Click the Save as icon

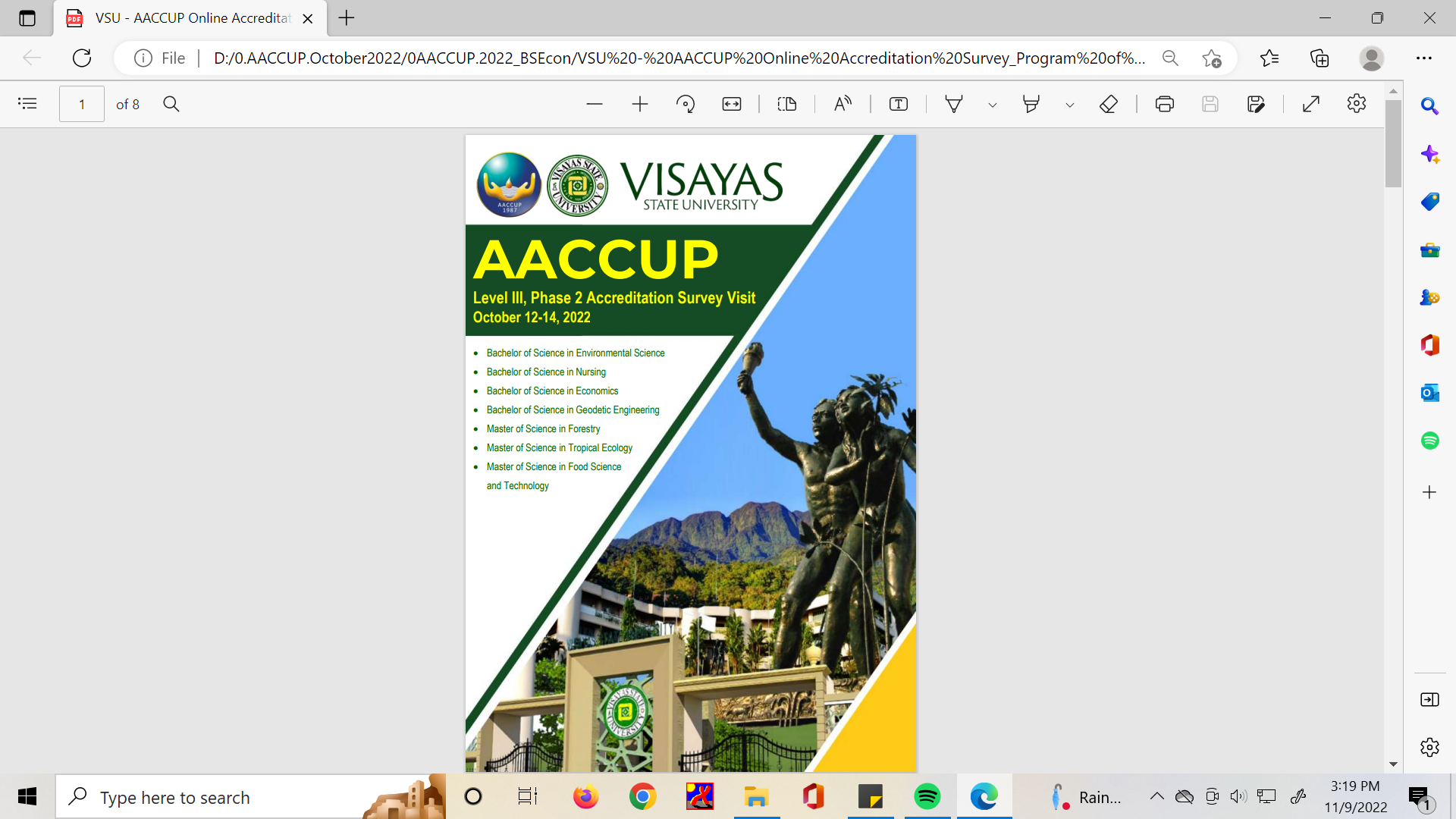click(1256, 104)
